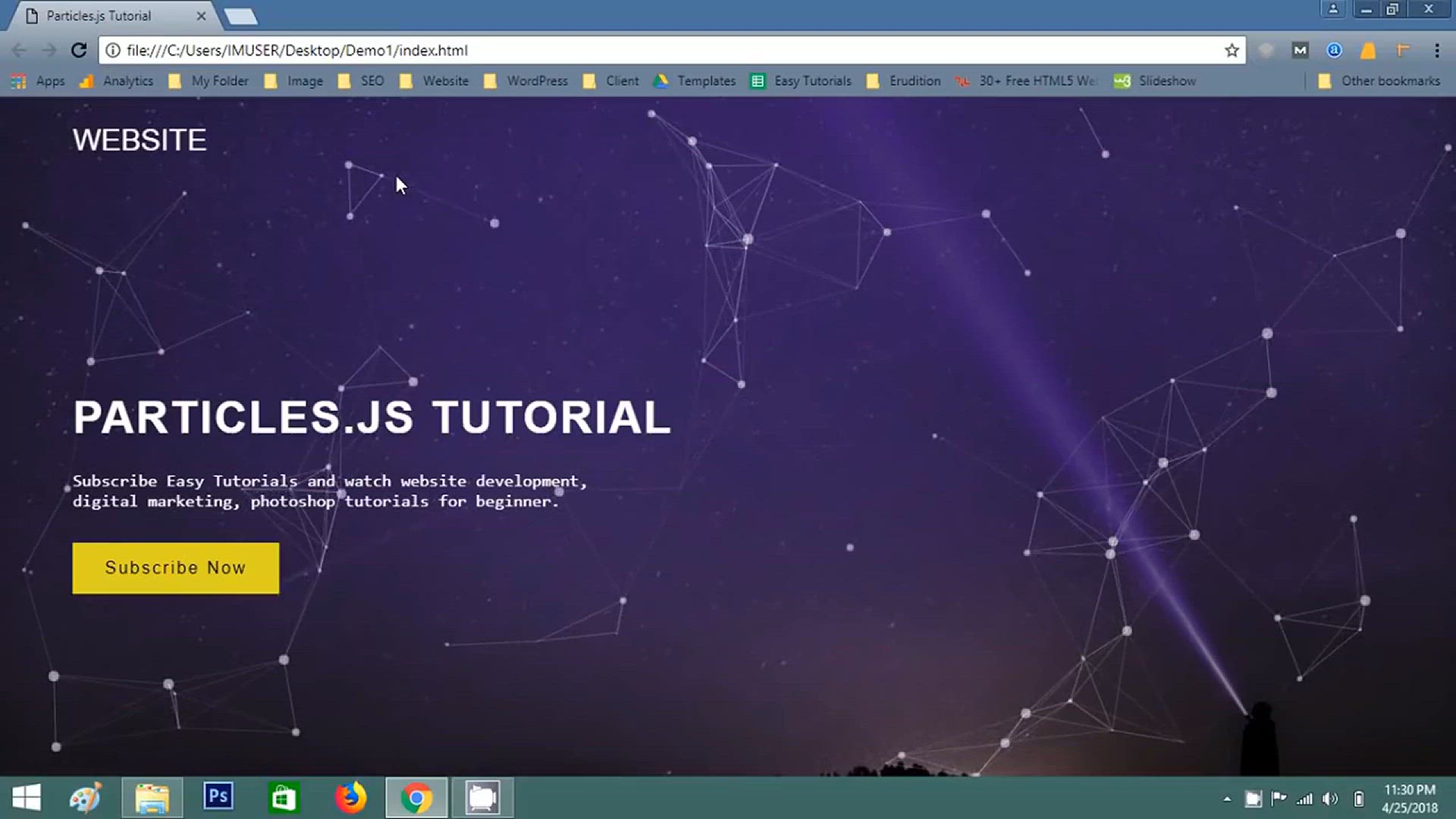Open the battery tray icon
Viewport: 1456px width, 819px height.
click(1359, 799)
